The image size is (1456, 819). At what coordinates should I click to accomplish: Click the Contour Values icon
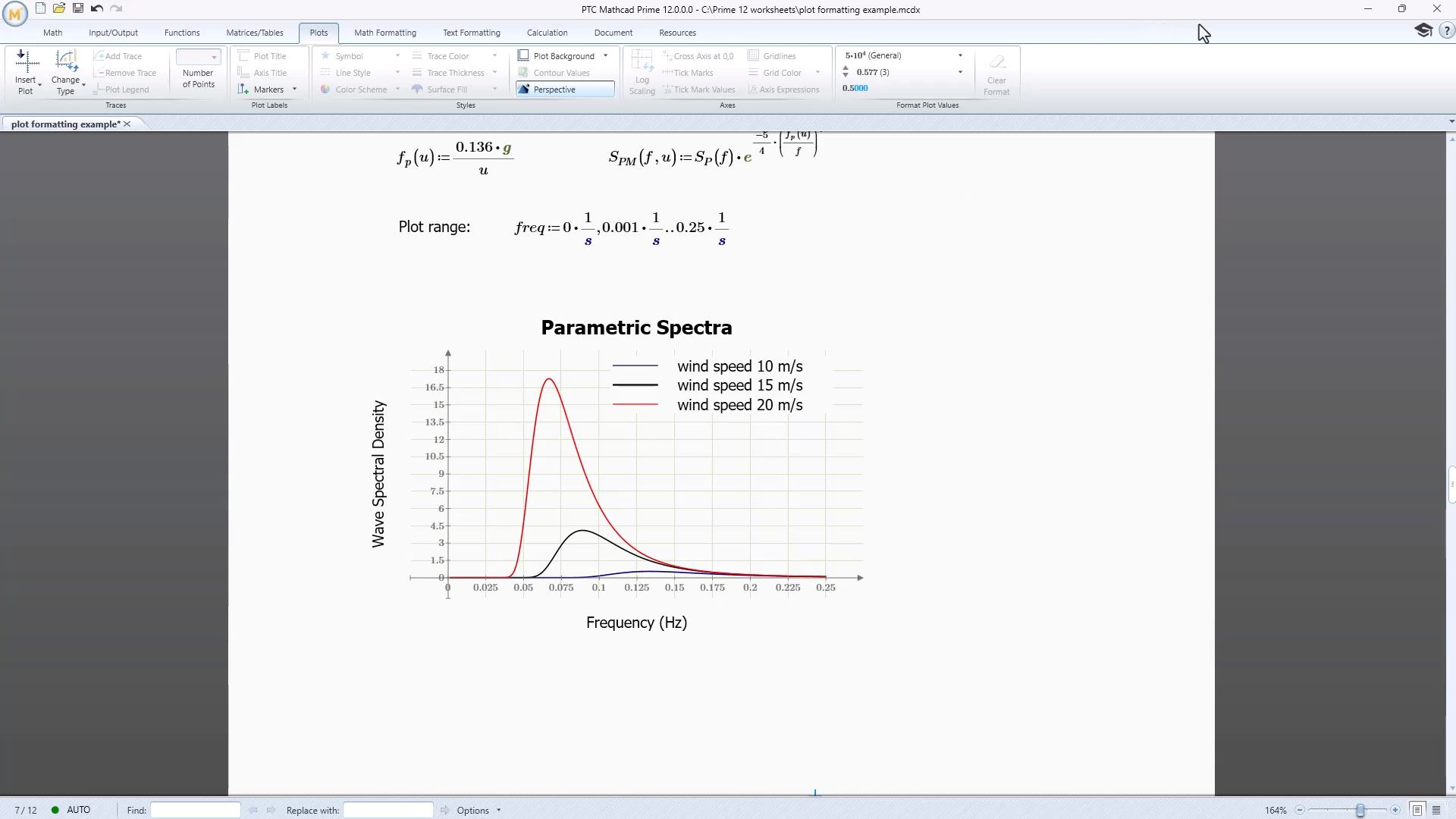pyautogui.click(x=523, y=73)
